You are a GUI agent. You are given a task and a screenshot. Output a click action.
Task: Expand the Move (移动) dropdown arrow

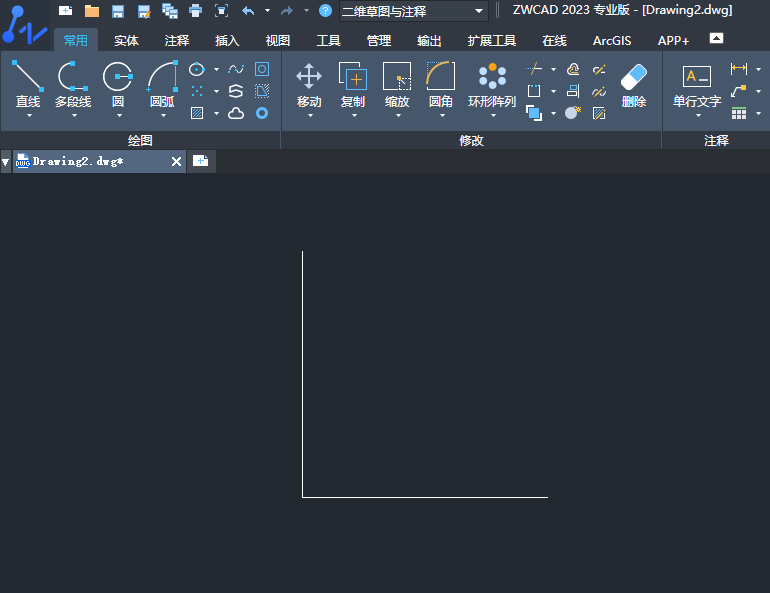tap(310, 116)
